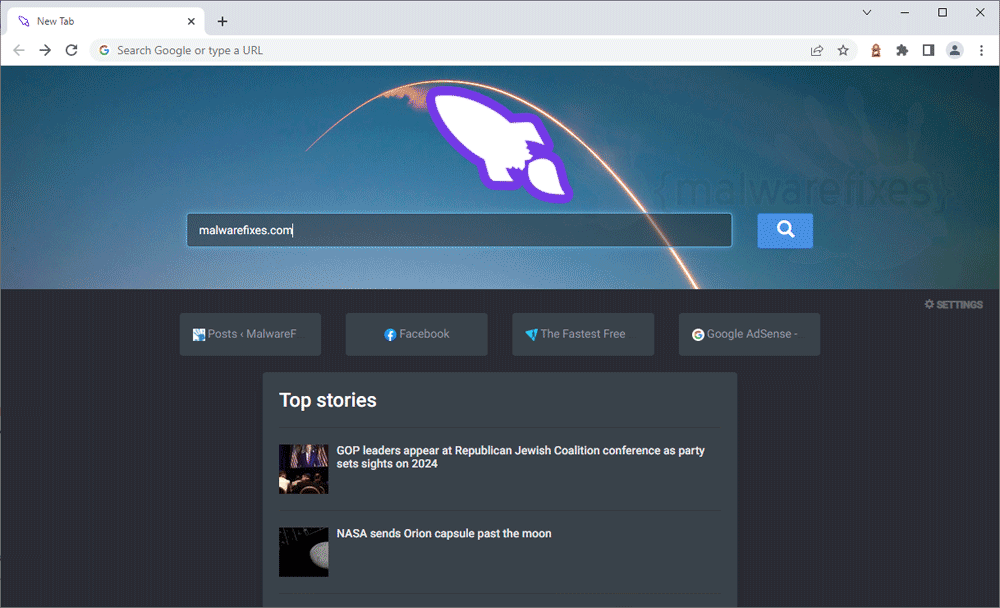1000x608 pixels.
Task: Open the GOP conference story thumbnail
Action: click(304, 469)
